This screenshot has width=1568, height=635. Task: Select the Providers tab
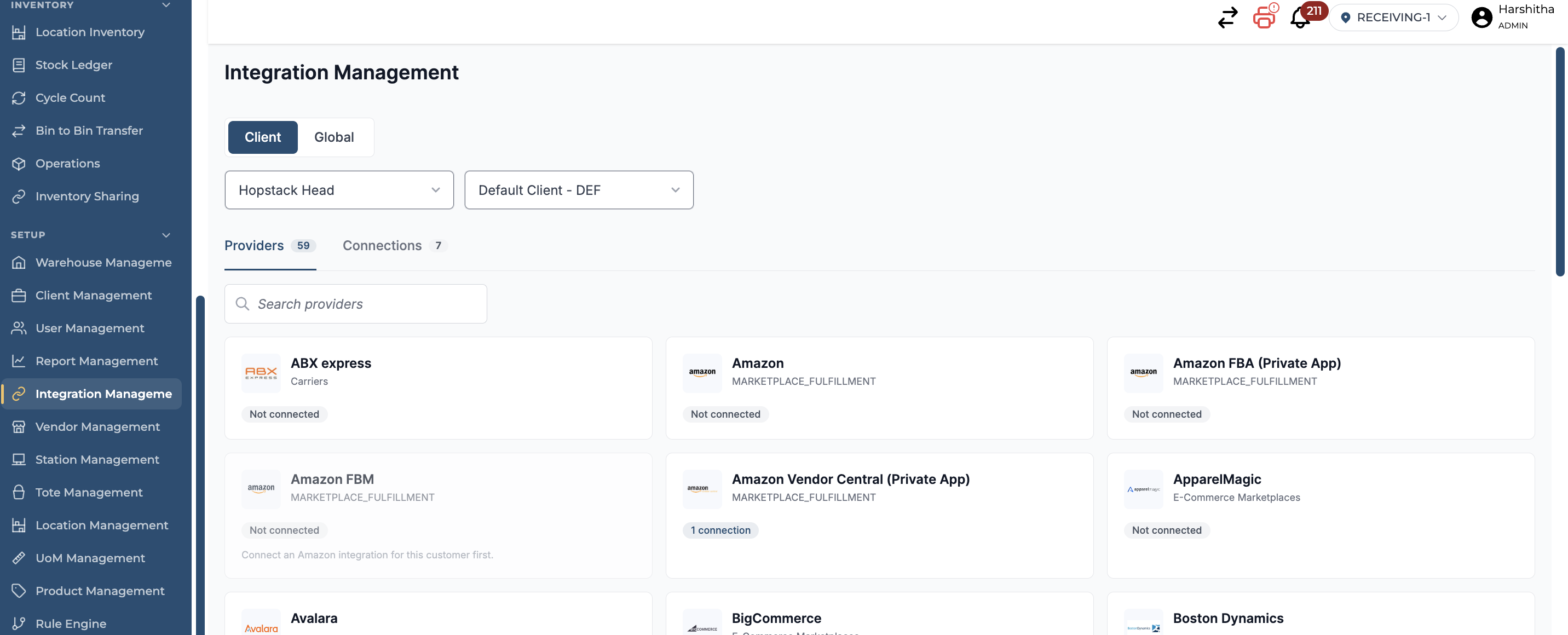270,245
